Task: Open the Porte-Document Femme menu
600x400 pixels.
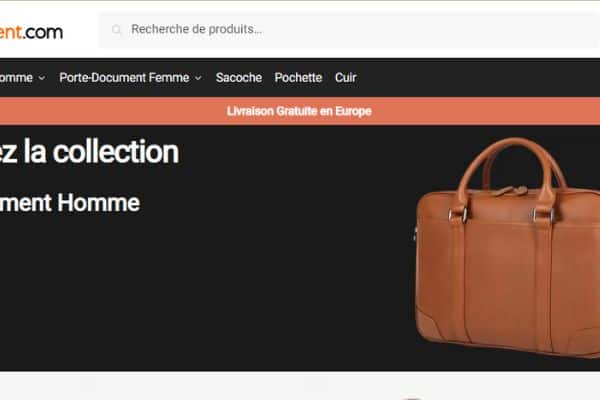Action: (x=124, y=78)
